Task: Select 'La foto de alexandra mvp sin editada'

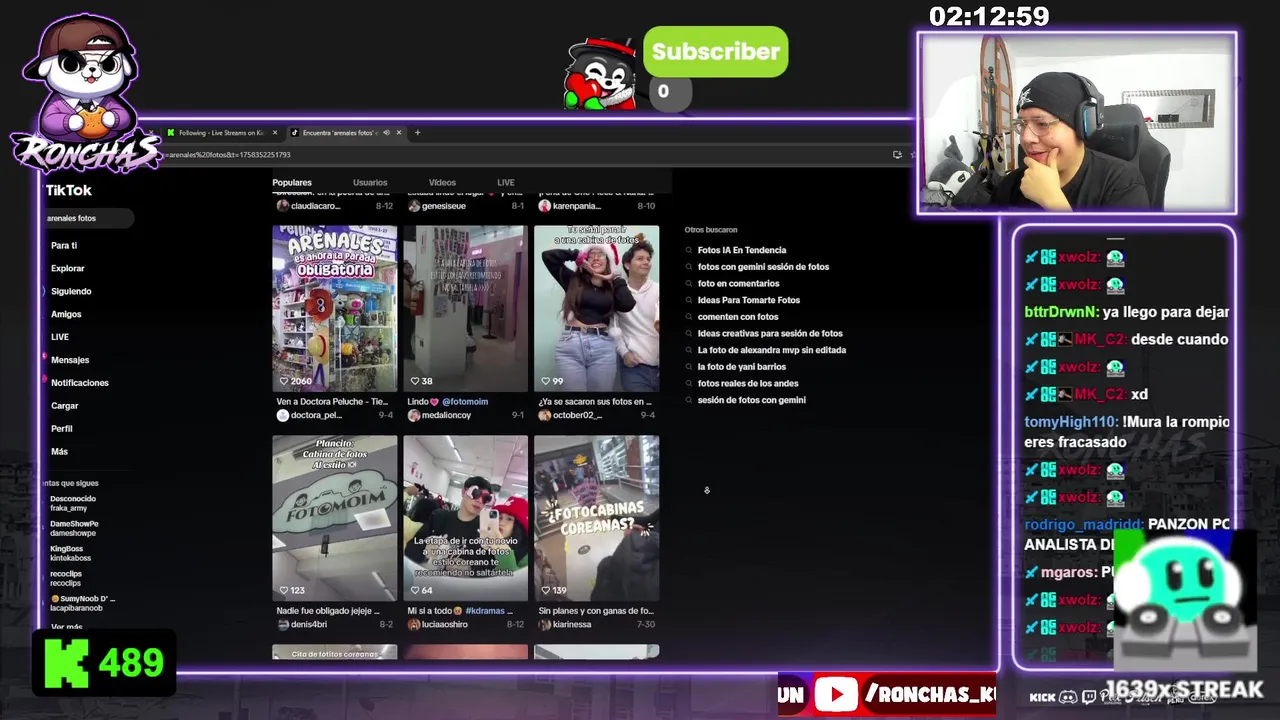Action: point(772,350)
